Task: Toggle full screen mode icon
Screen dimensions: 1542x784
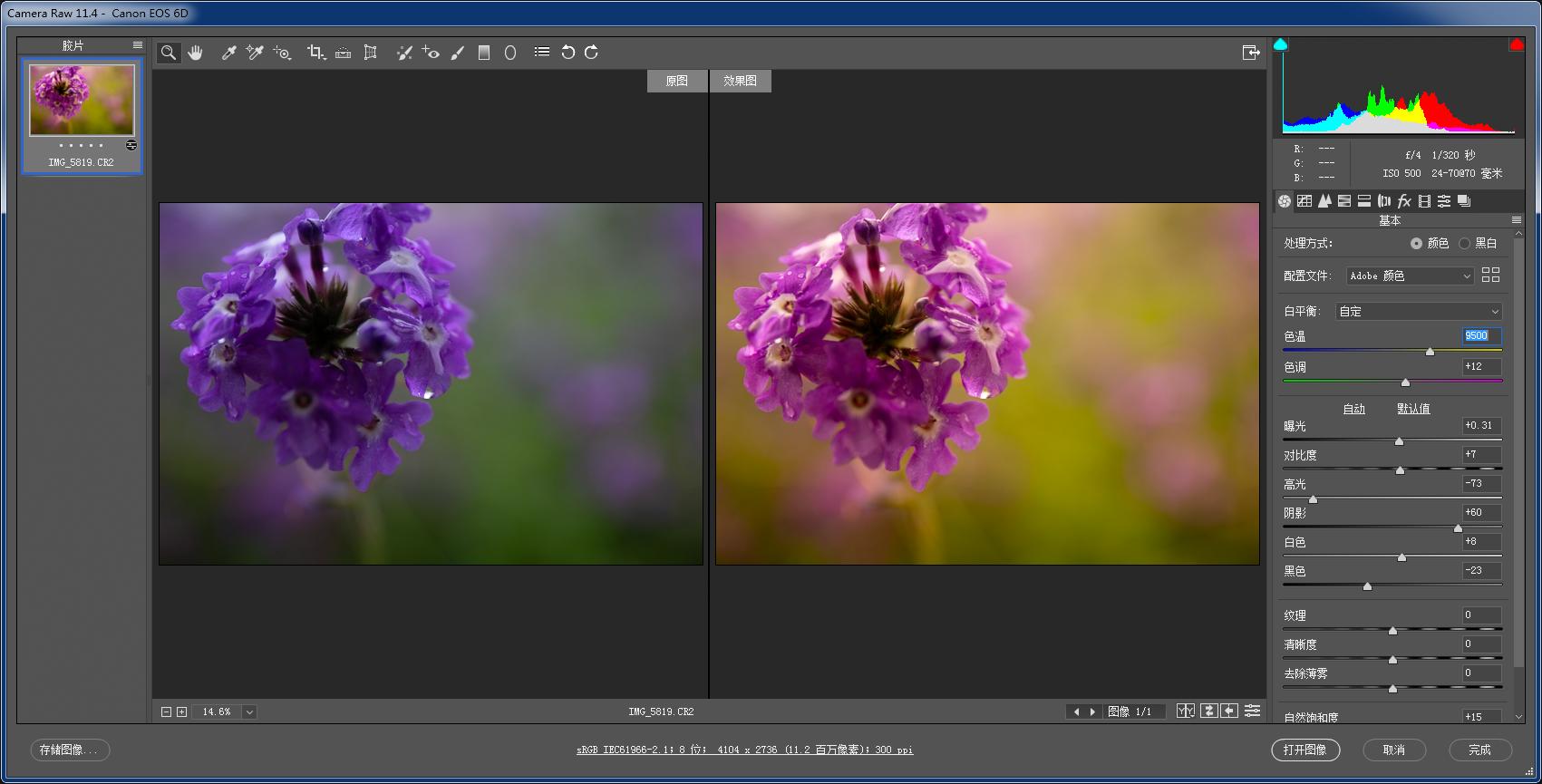Action: [x=1251, y=53]
